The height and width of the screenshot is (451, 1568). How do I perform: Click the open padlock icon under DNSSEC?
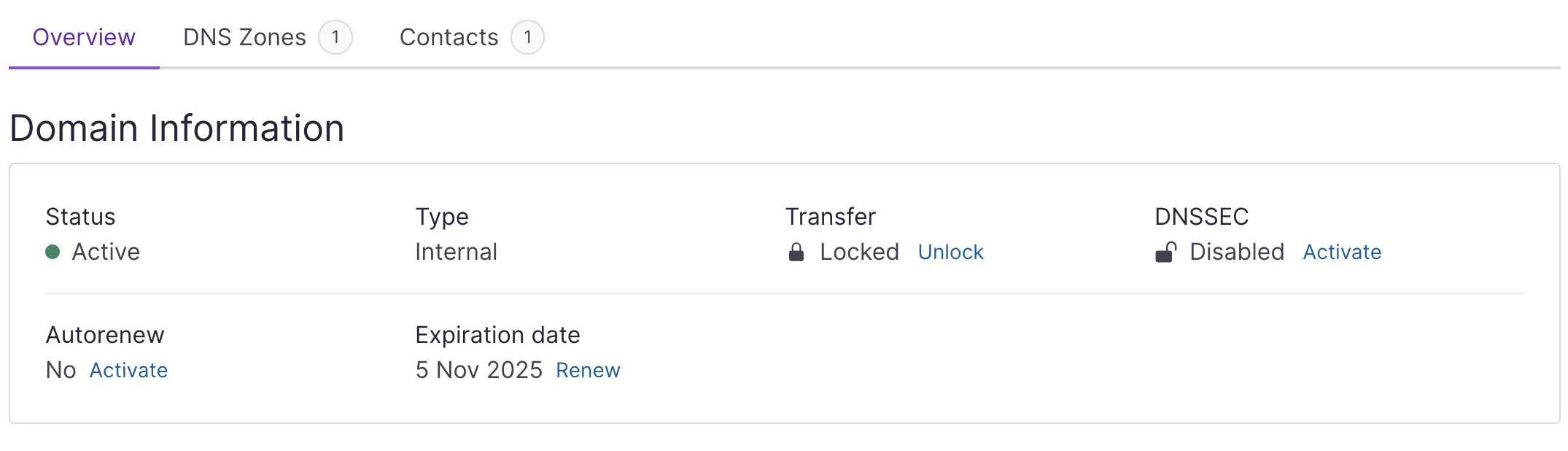click(x=1165, y=253)
